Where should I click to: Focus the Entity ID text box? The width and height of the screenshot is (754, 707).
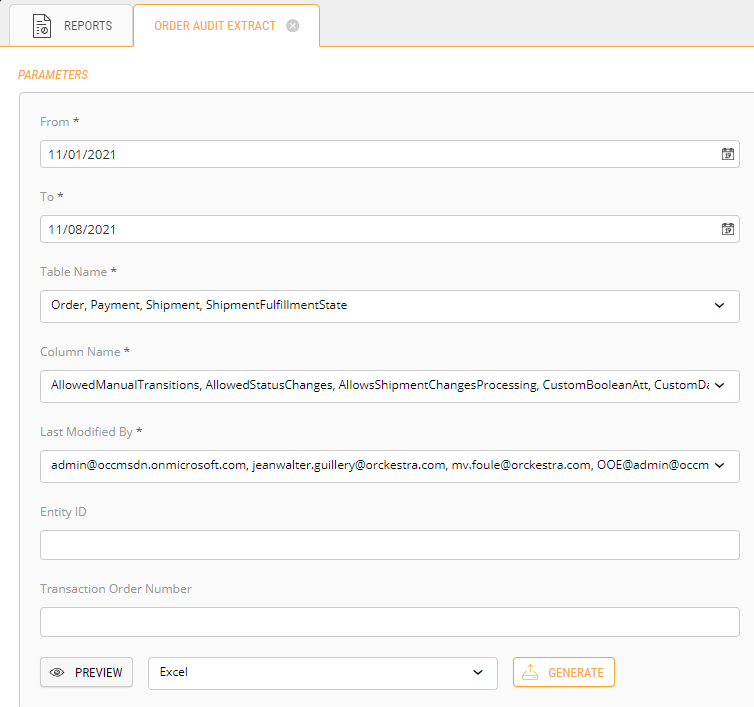[390, 545]
